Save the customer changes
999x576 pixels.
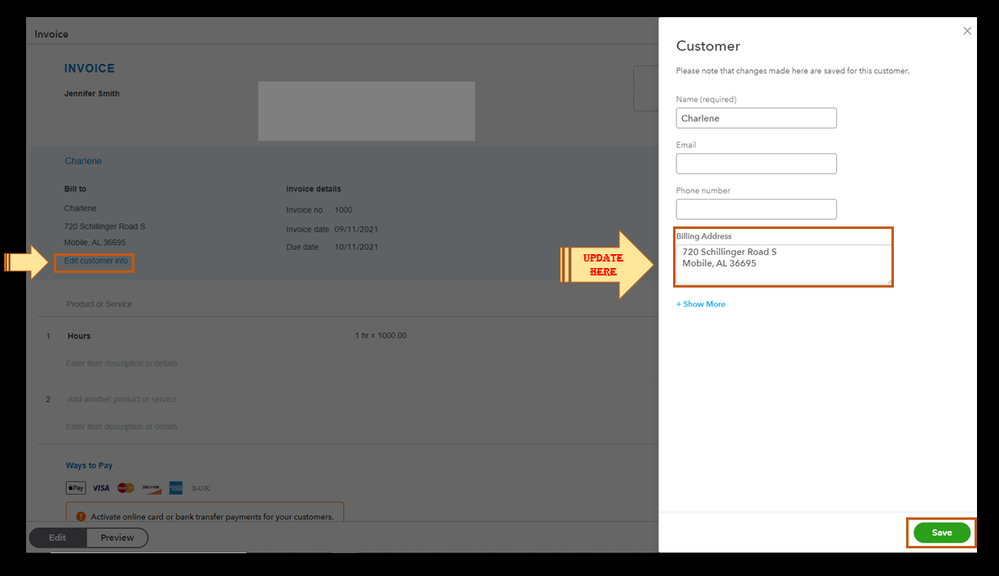[x=940, y=533]
